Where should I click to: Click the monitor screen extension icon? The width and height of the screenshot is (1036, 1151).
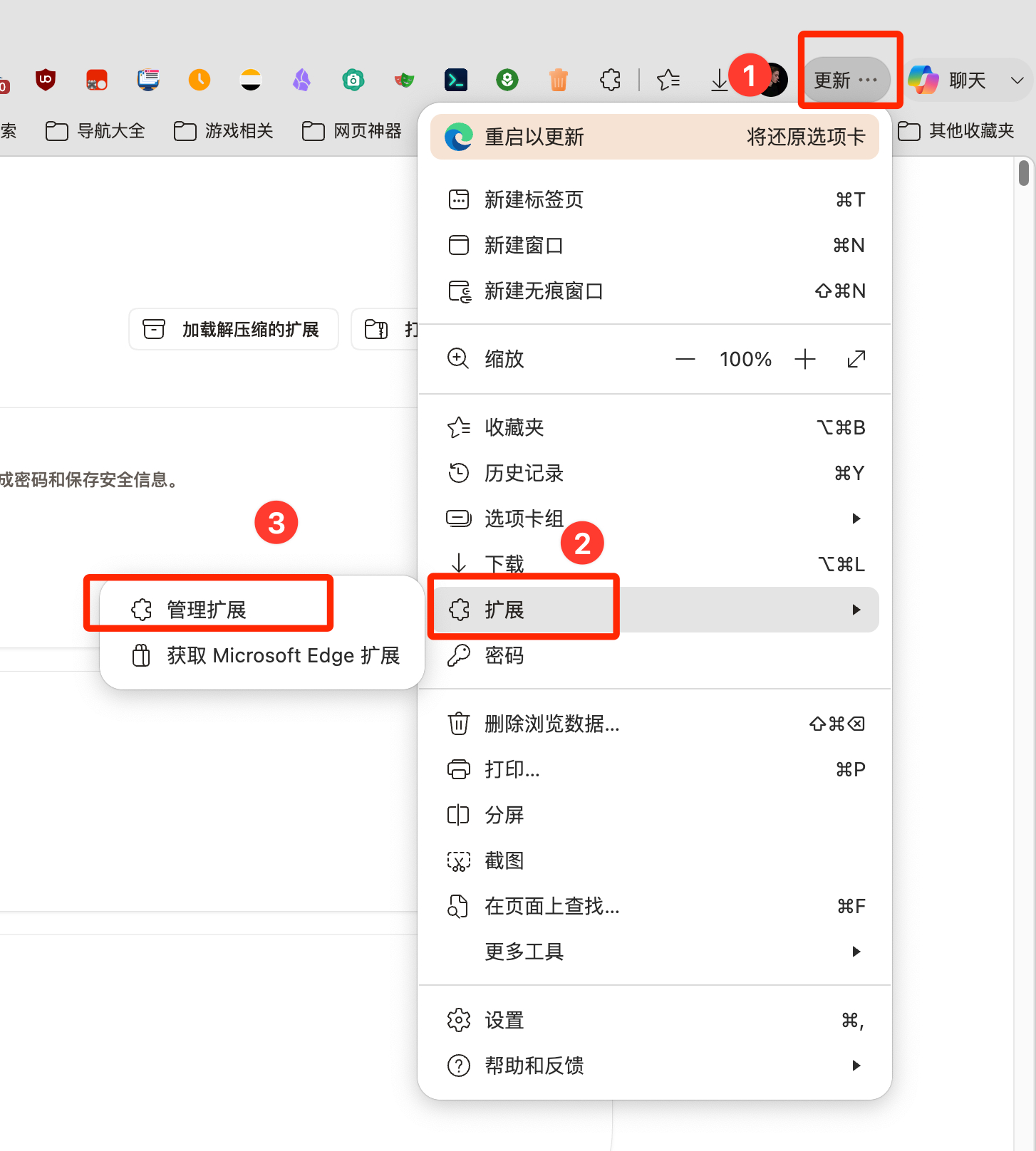coord(148,79)
